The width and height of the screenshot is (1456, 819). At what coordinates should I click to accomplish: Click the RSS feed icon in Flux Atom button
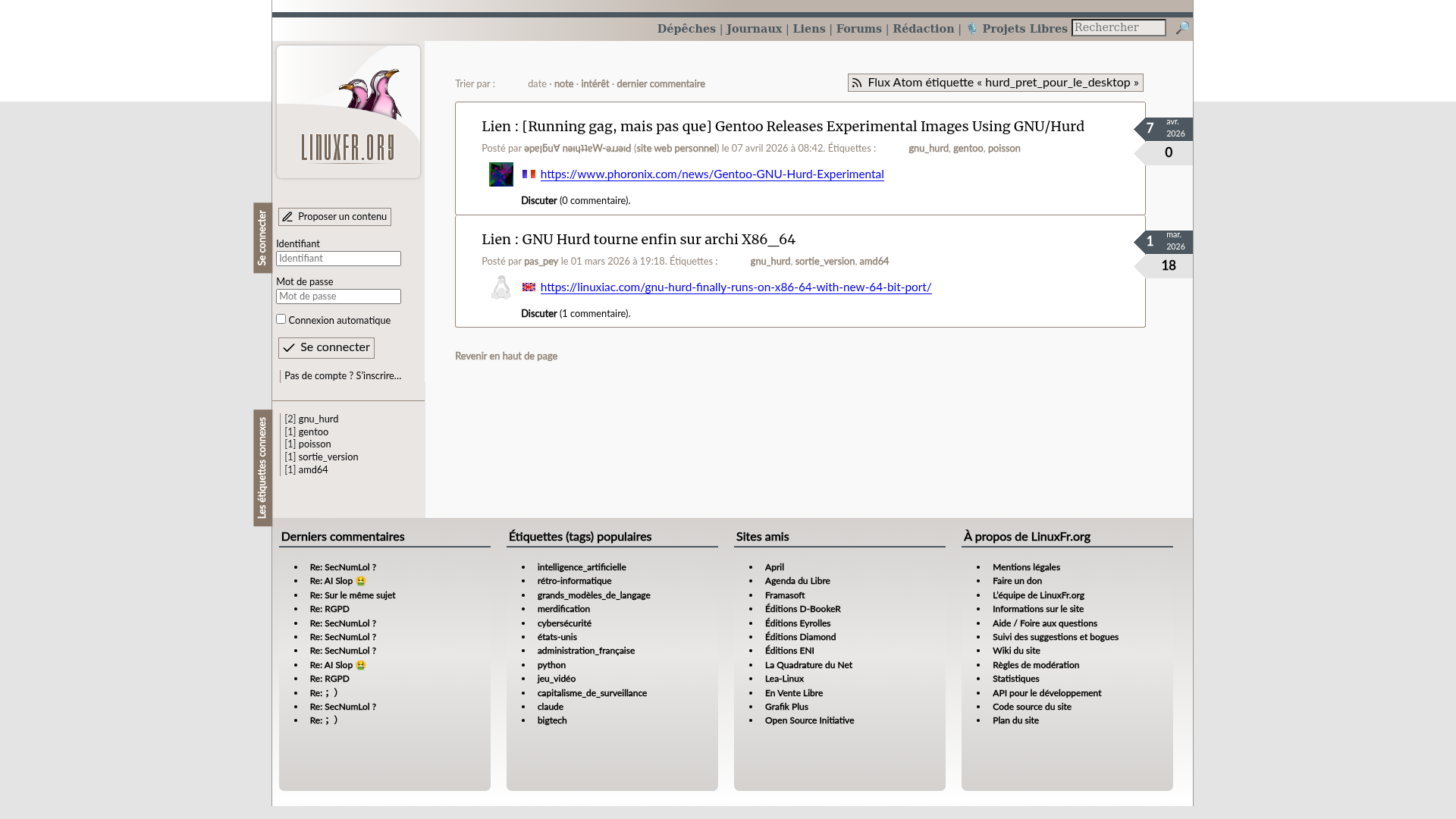coord(857,83)
